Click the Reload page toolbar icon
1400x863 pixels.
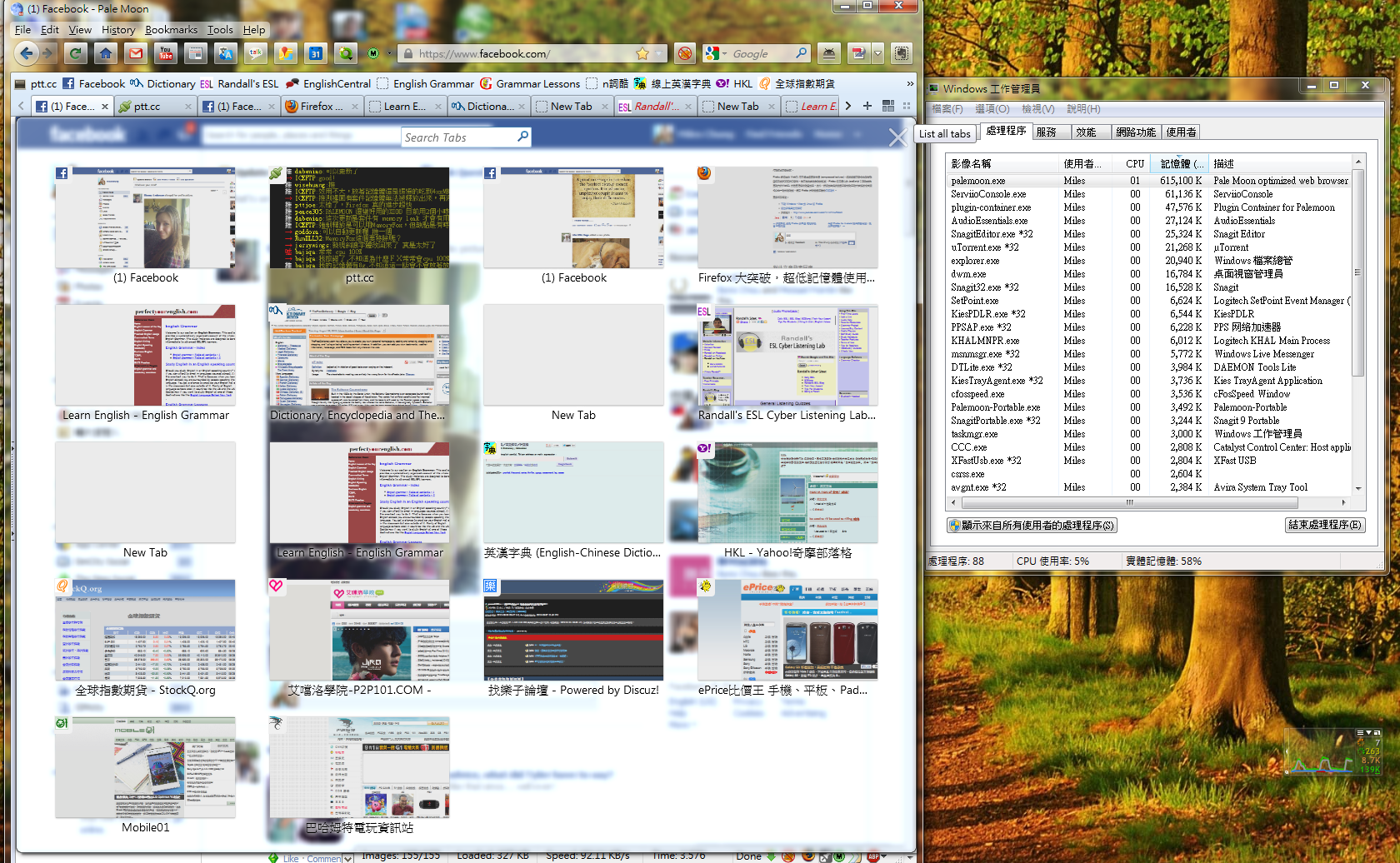(x=76, y=54)
